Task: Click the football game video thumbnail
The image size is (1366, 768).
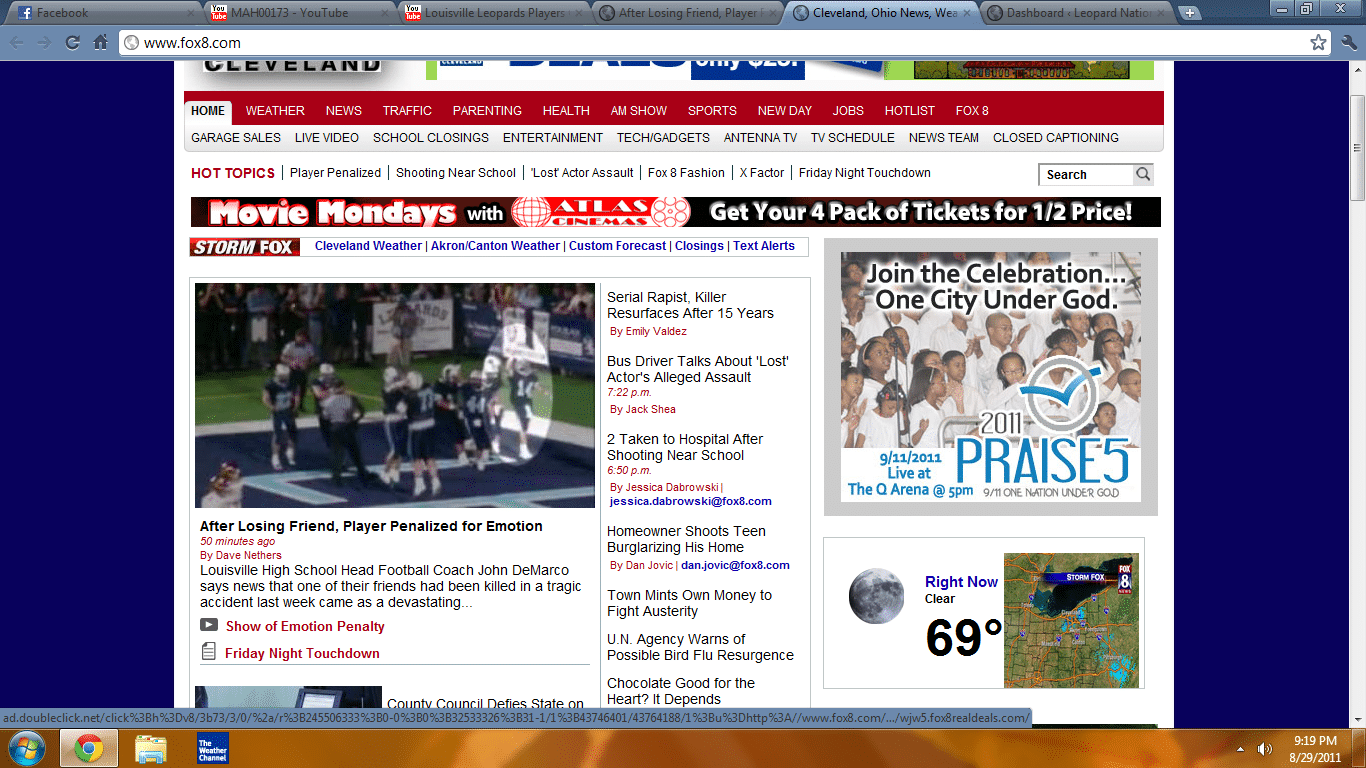Action: point(394,395)
